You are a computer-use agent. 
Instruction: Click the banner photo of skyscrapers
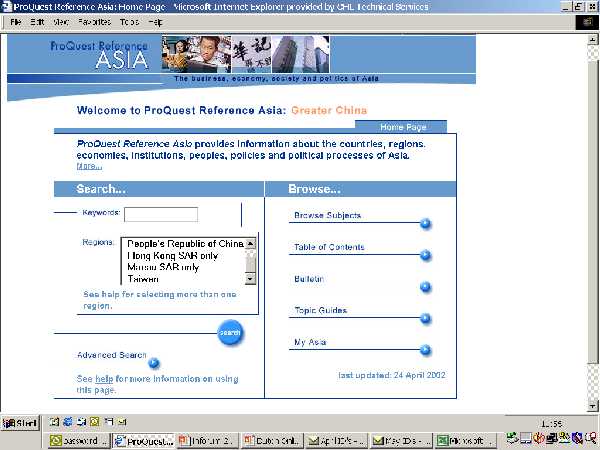click(x=300, y=54)
